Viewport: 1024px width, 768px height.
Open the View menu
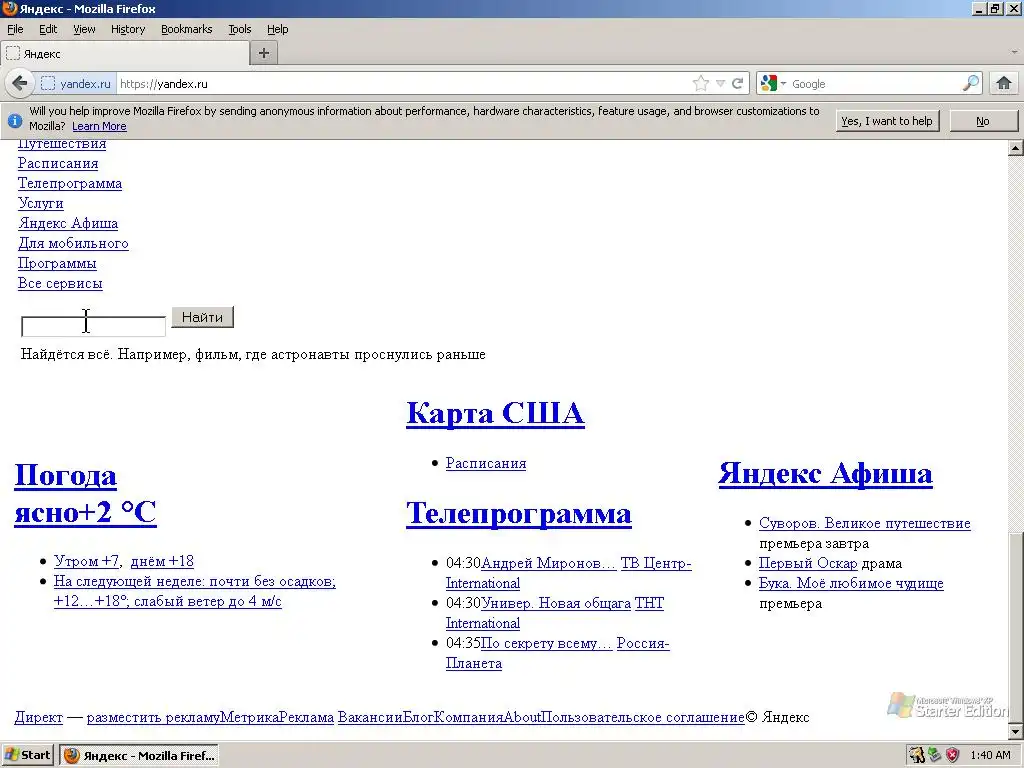84,29
